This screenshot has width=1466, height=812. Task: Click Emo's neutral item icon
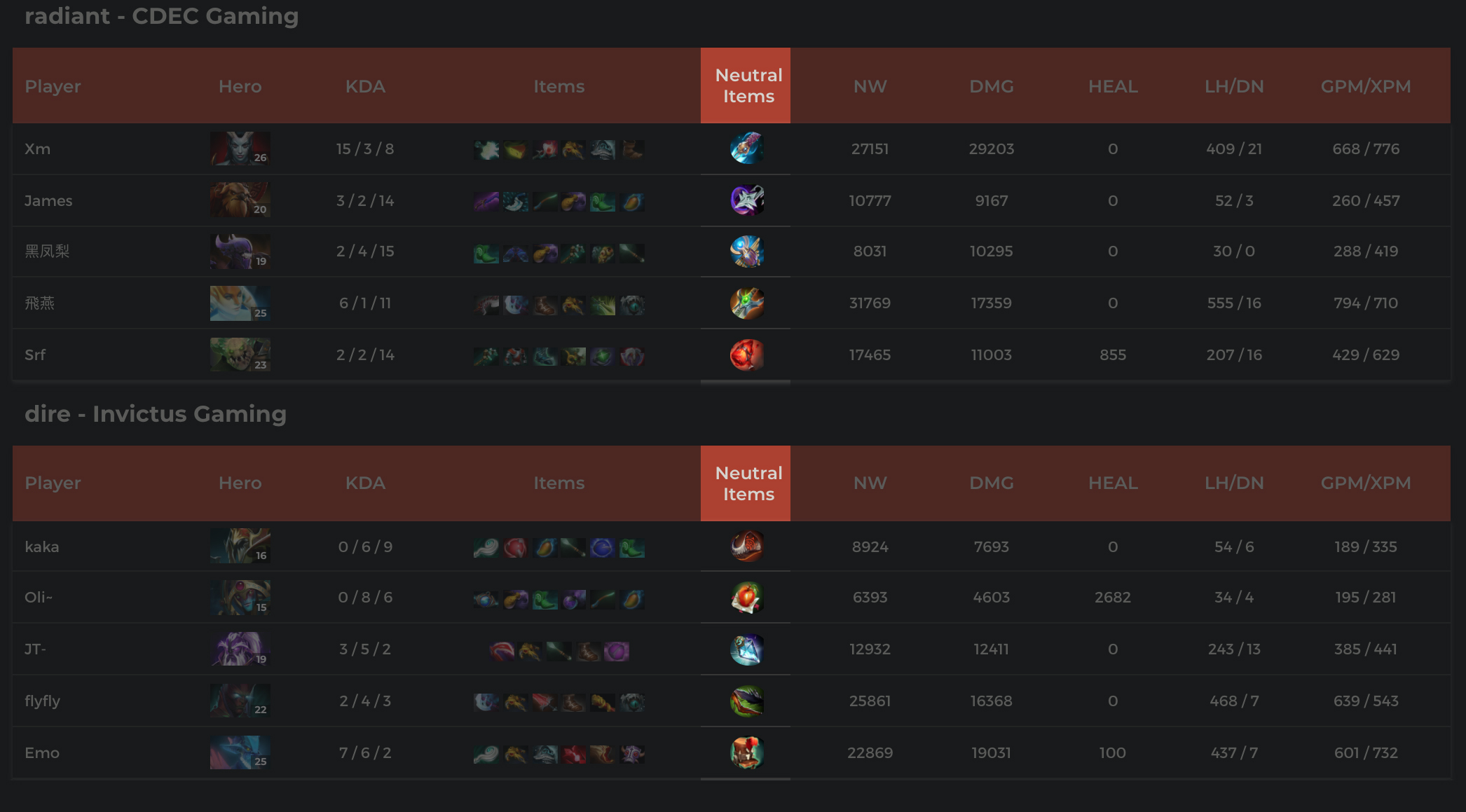[746, 753]
